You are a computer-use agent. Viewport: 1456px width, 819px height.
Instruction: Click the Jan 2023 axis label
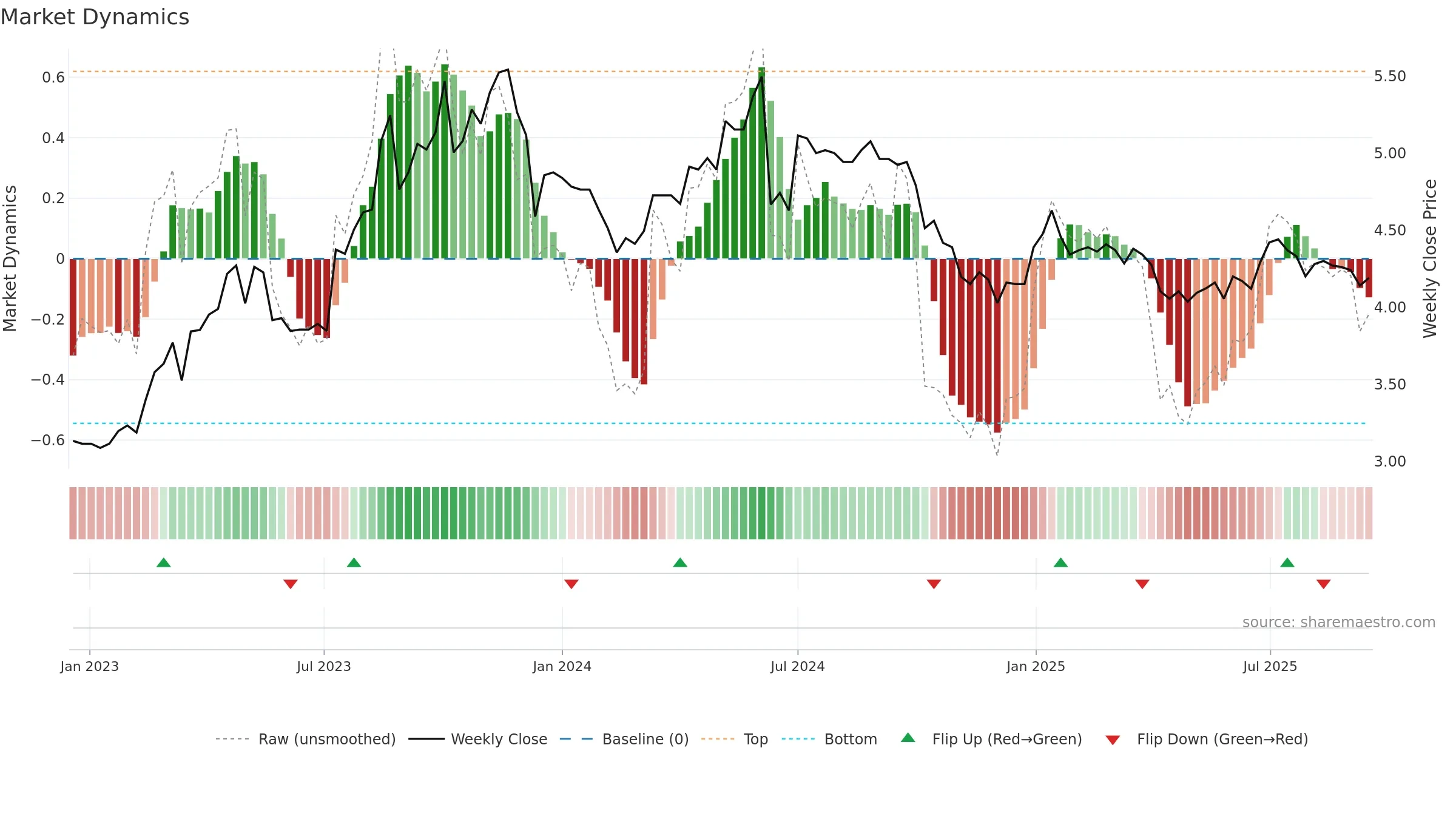[90, 666]
